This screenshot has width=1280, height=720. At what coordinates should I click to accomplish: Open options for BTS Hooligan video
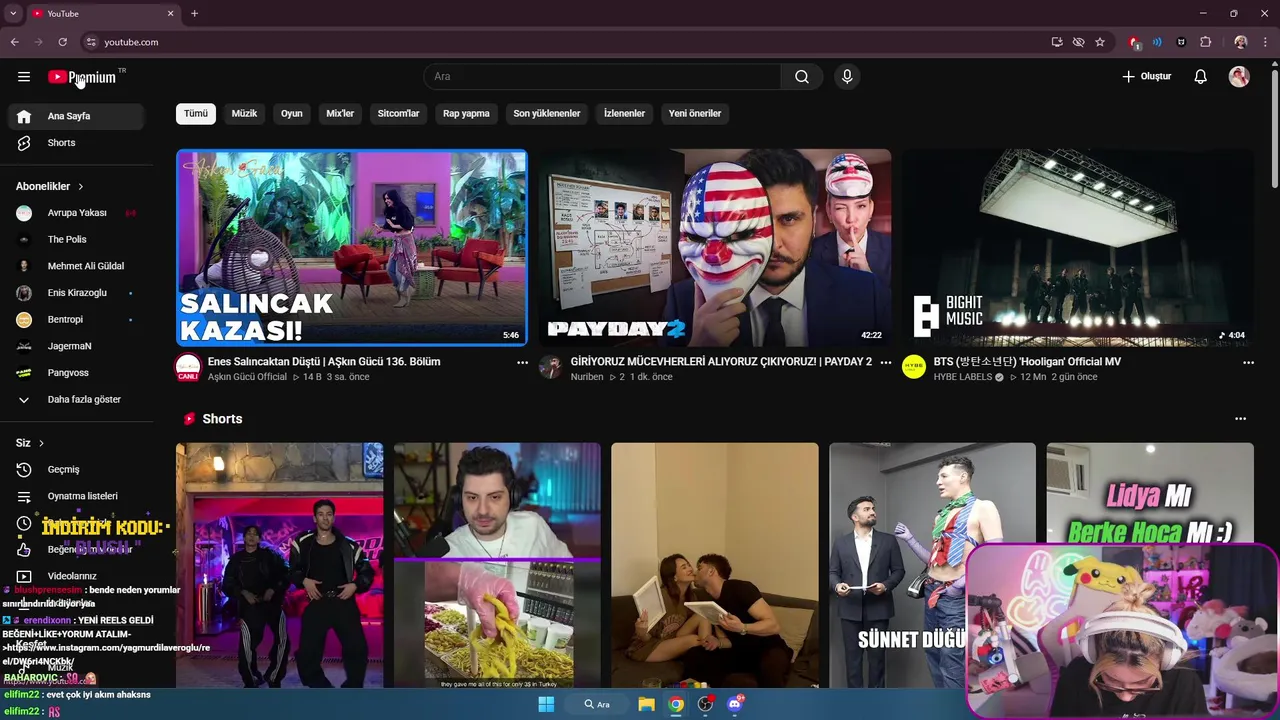tap(1248, 363)
